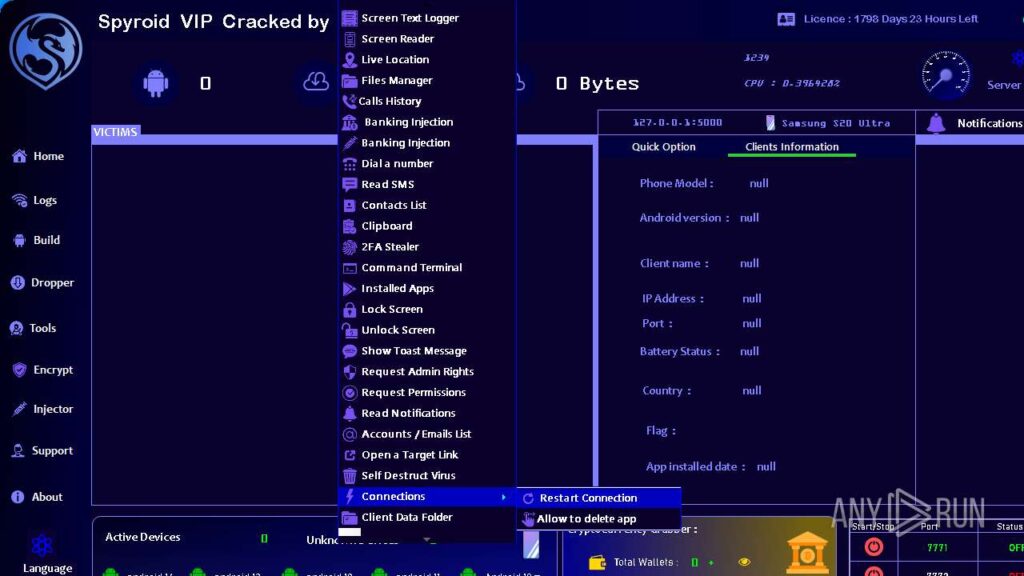Toggle the eye icon beside Total Wallets
Screen dimensions: 1024x576
click(x=744, y=562)
